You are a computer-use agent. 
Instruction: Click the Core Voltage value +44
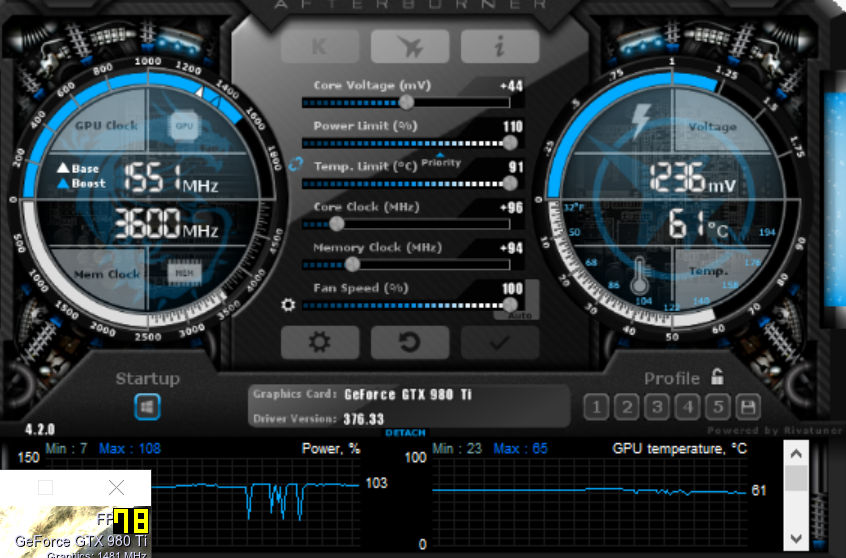[511, 86]
